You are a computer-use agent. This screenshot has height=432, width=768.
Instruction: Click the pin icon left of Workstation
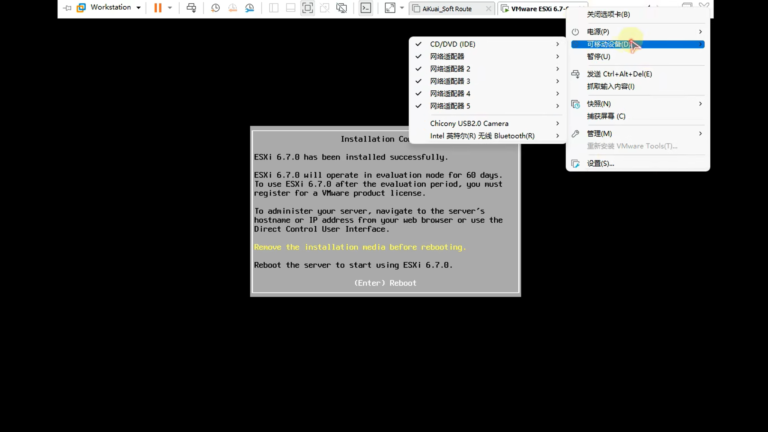[68, 8]
